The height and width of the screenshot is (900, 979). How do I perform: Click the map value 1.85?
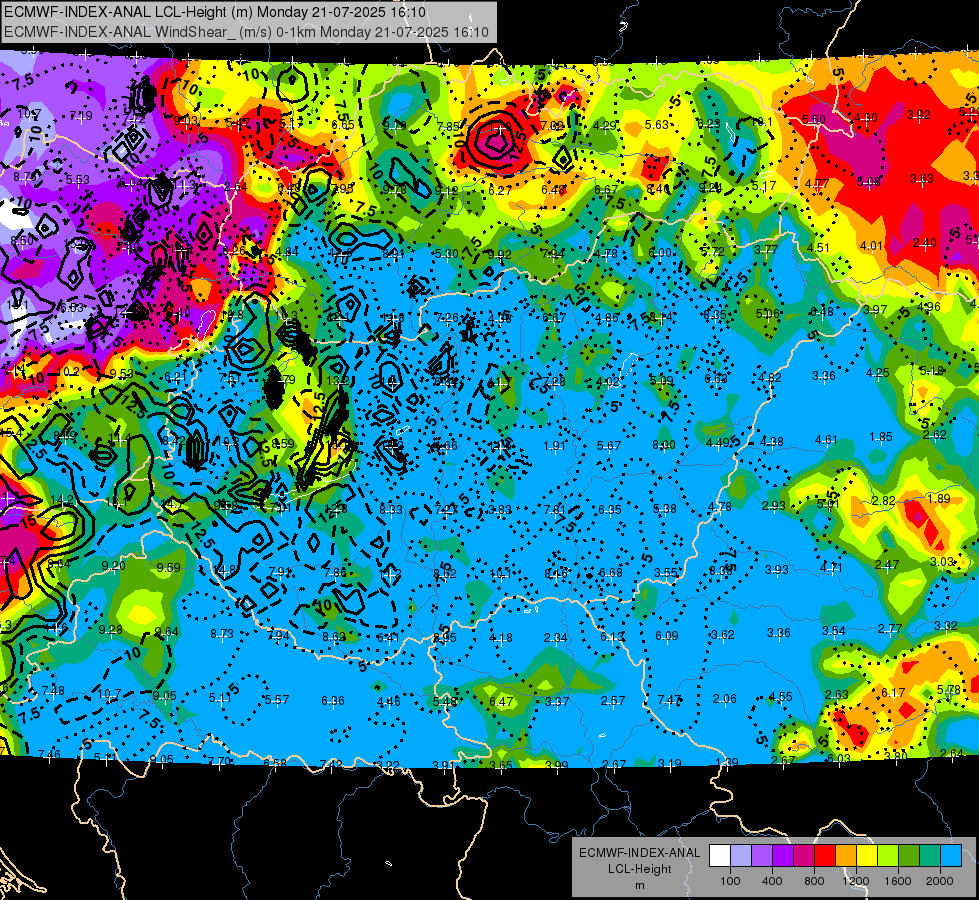click(x=880, y=437)
